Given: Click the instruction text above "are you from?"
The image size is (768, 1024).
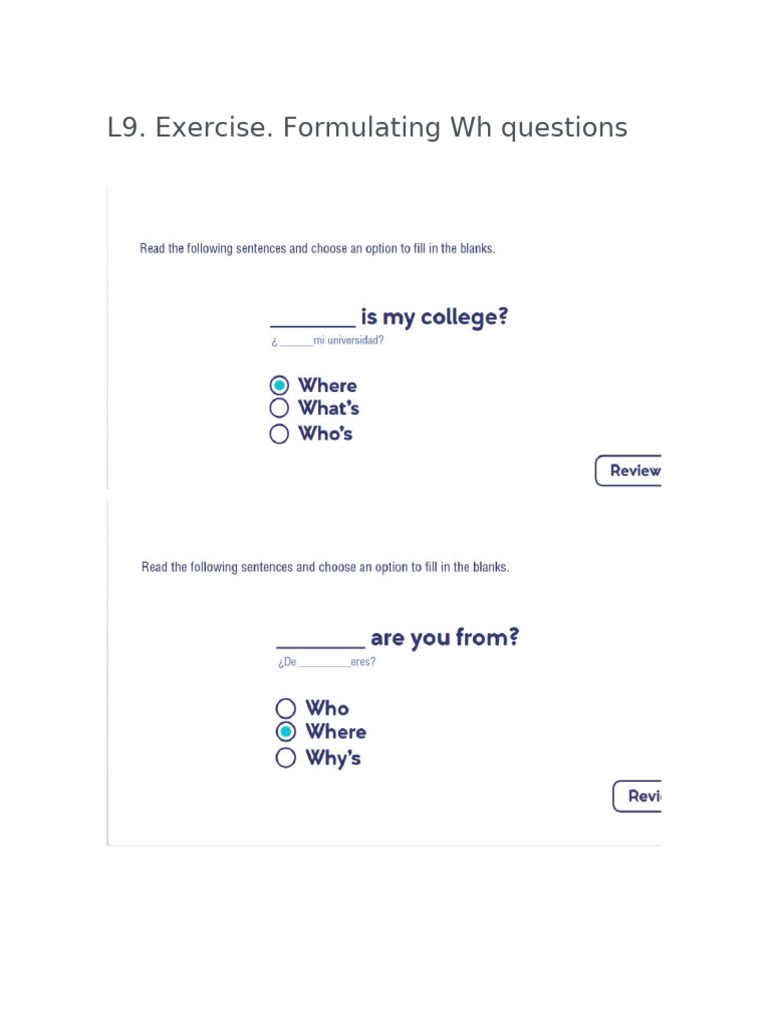Looking at the screenshot, I should [x=325, y=567].
